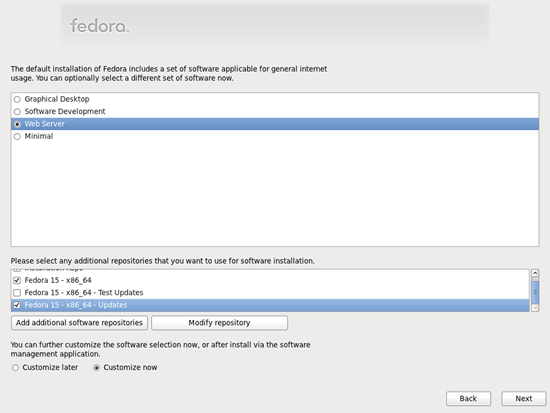Click the Web Server highlighted row text

(x=45, y=124)
